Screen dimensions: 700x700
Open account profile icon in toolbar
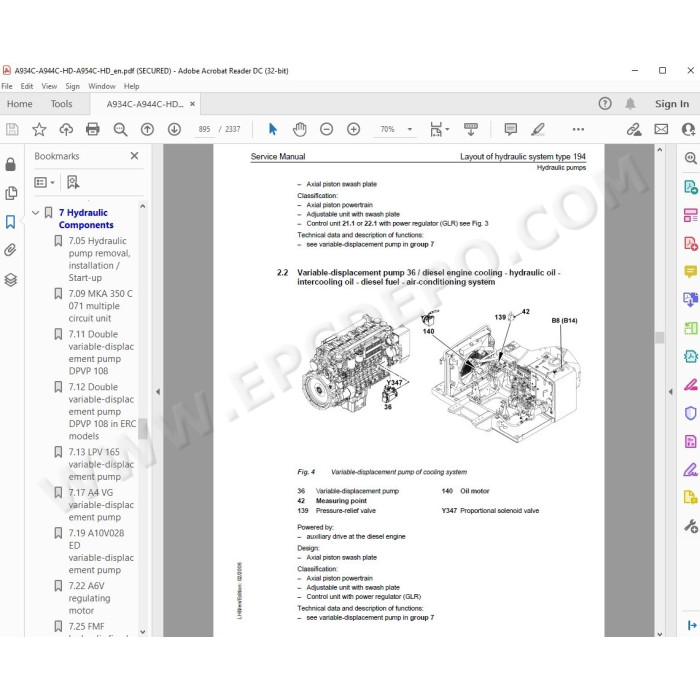688,129
